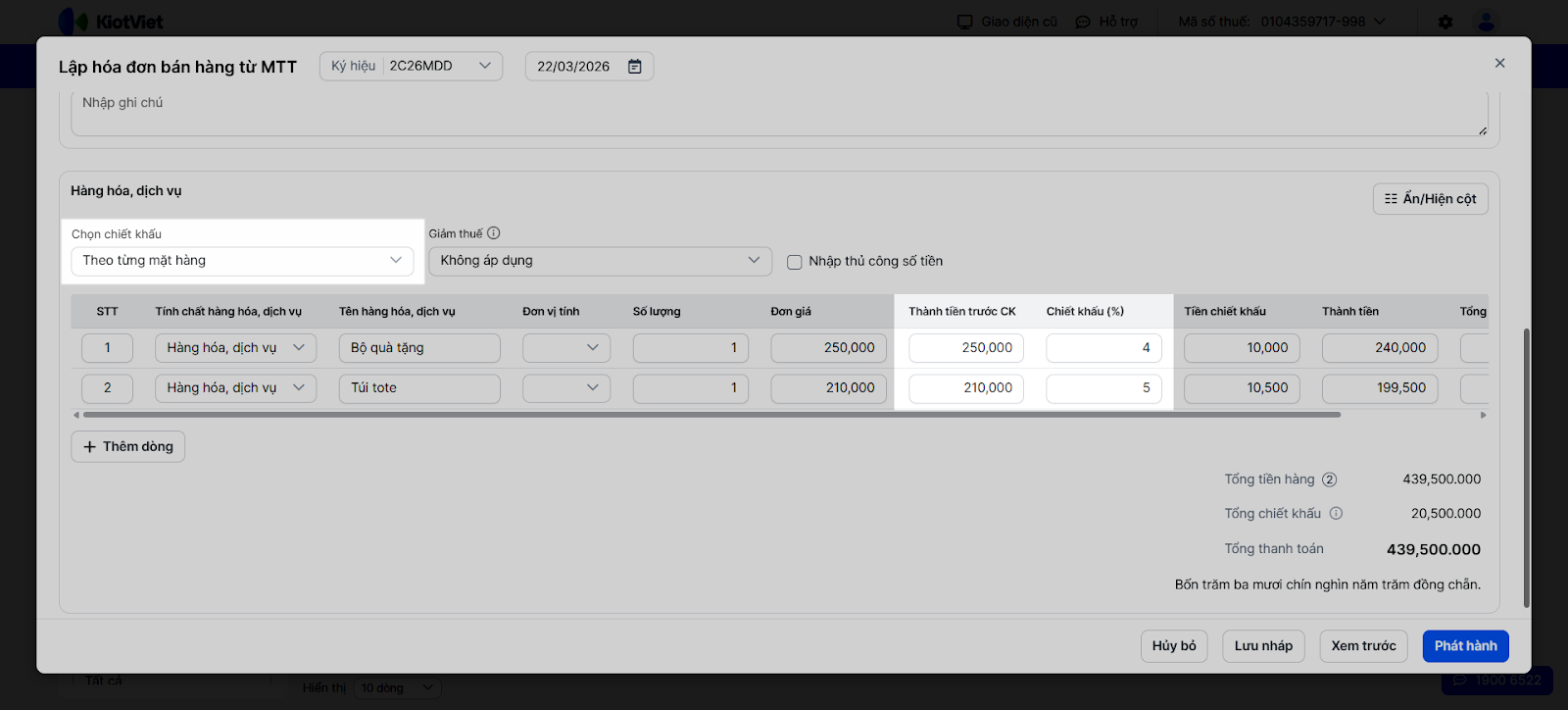
Task: Click the Phát hành button
Action: point(1466,646)
